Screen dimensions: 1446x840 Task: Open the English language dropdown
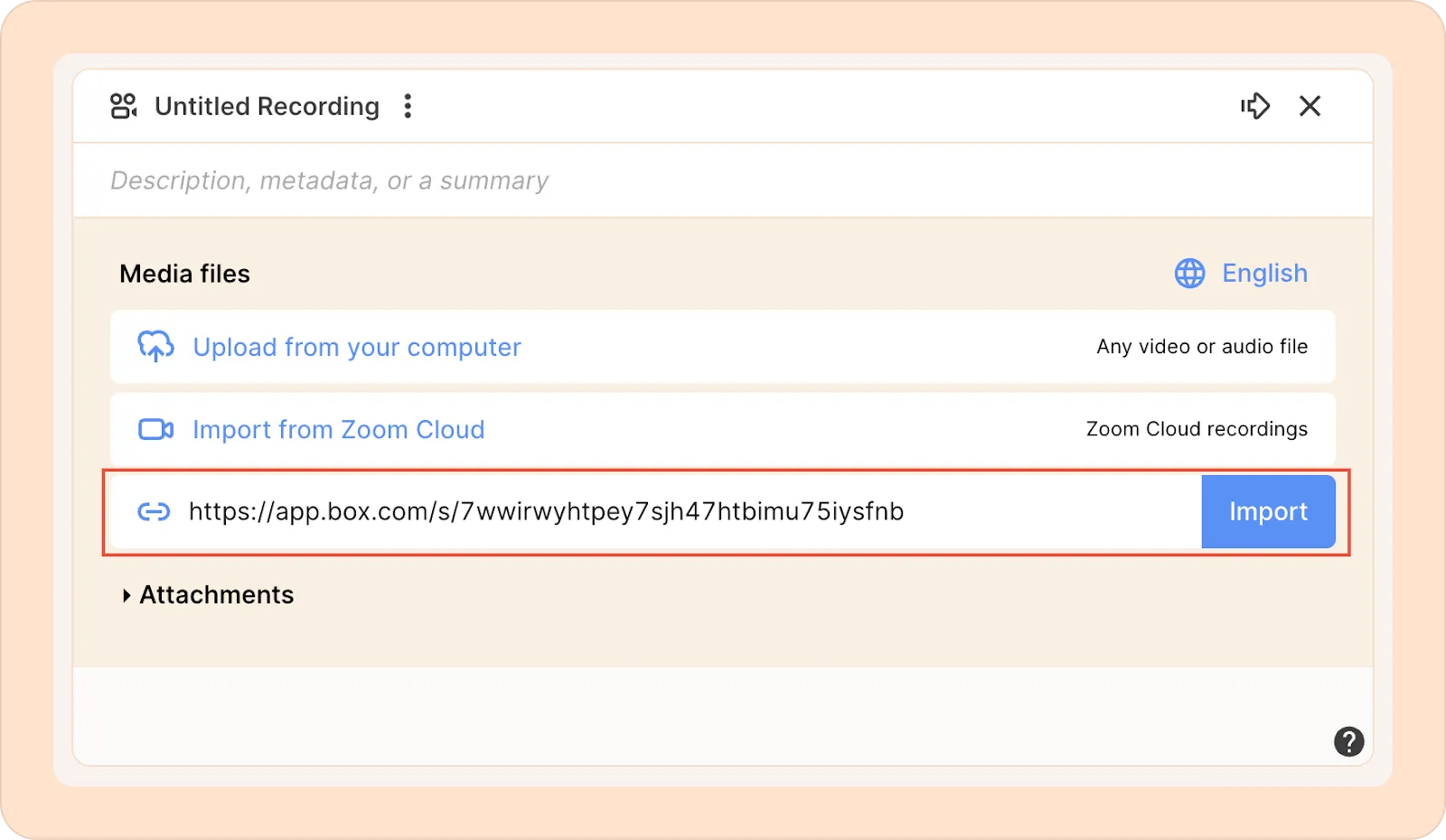click(x=1263, y=274)
